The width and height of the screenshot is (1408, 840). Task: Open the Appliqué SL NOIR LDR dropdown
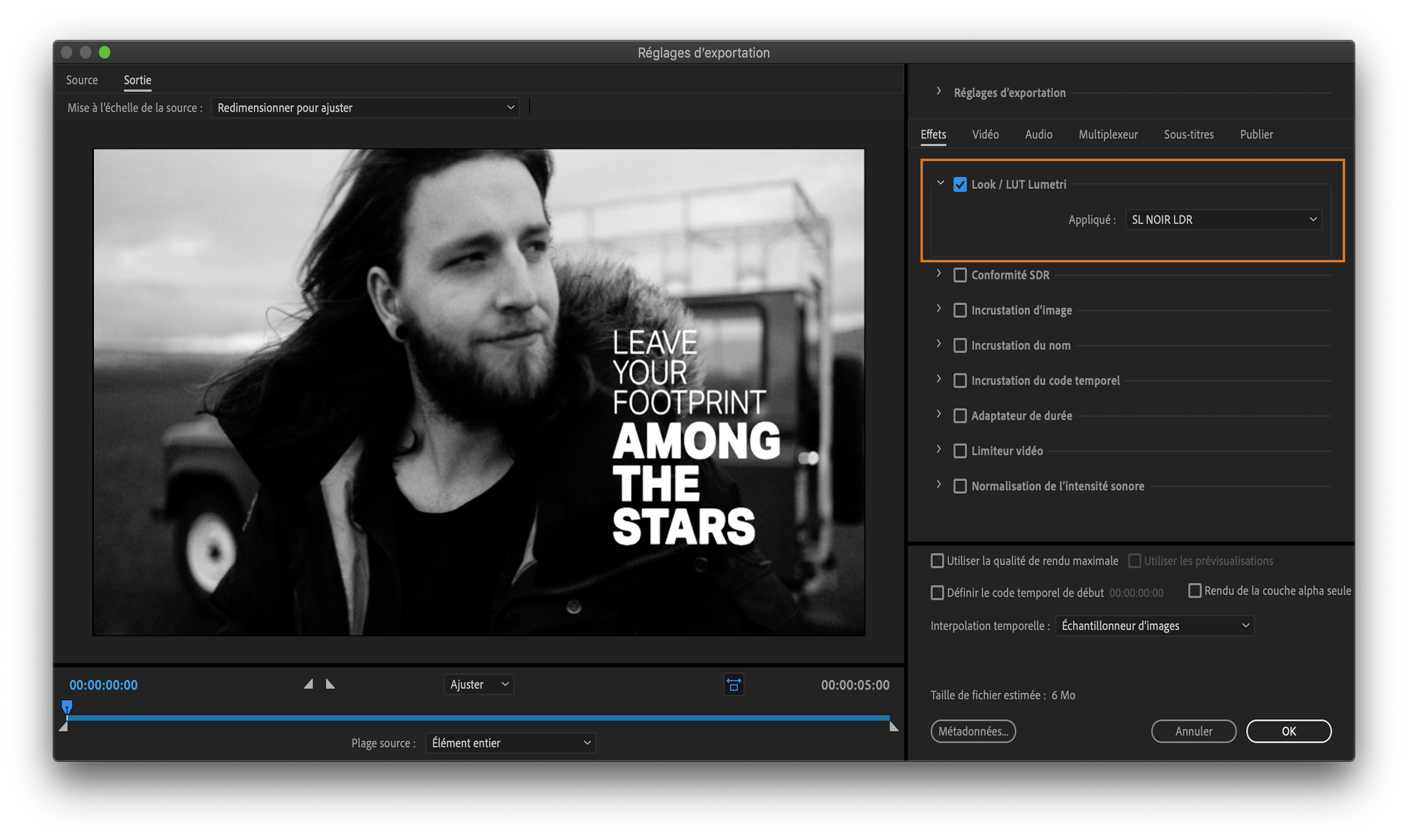pyautogui.click(x=1223, y=220)
